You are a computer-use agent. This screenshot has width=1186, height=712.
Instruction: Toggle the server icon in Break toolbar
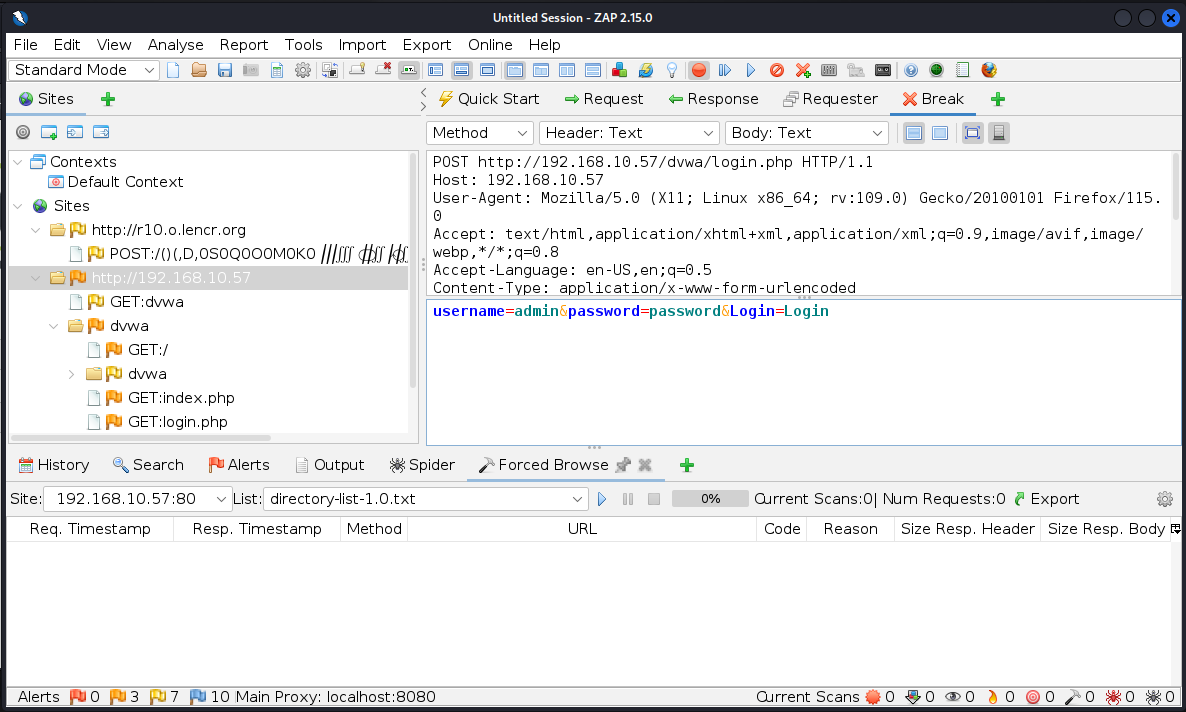(x=998, y=133)
